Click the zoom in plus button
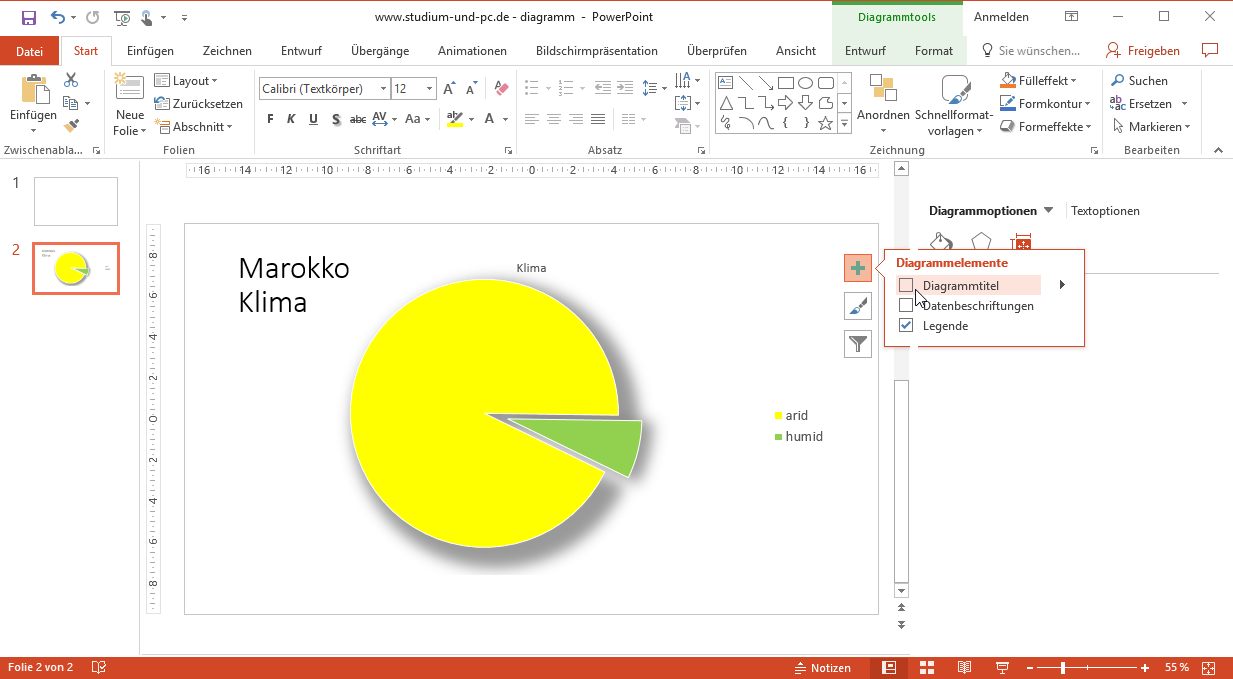This screenshot has height=679, width=1233. click(1145, 667)
